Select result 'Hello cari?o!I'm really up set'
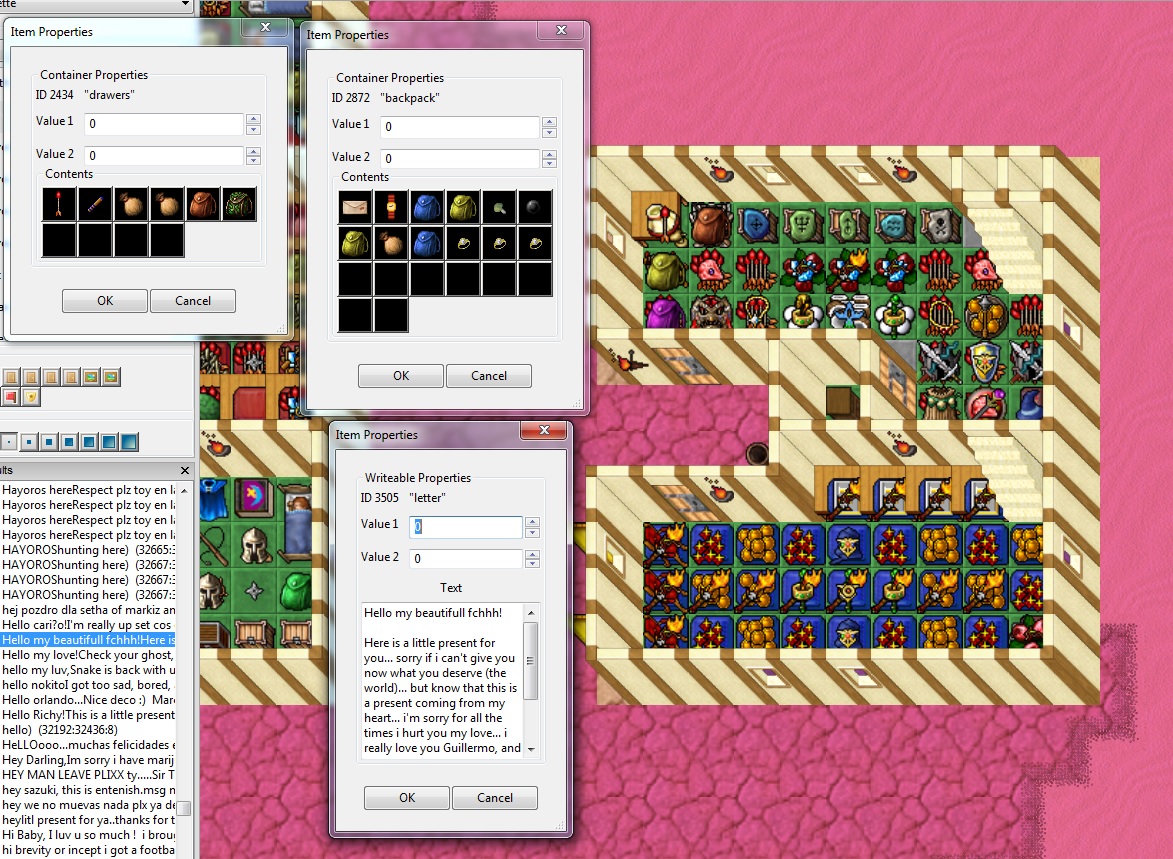Viewport: 1173px width, 859px height. tap(88, 625)
